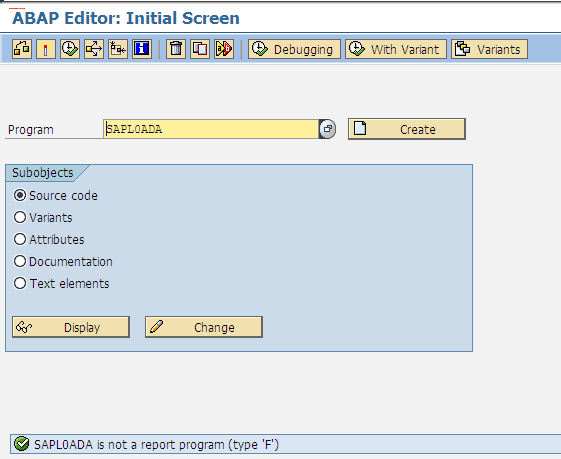Click the Rename program icon
This screenshot has height=459, width=561.
click(x=224, y=49)
